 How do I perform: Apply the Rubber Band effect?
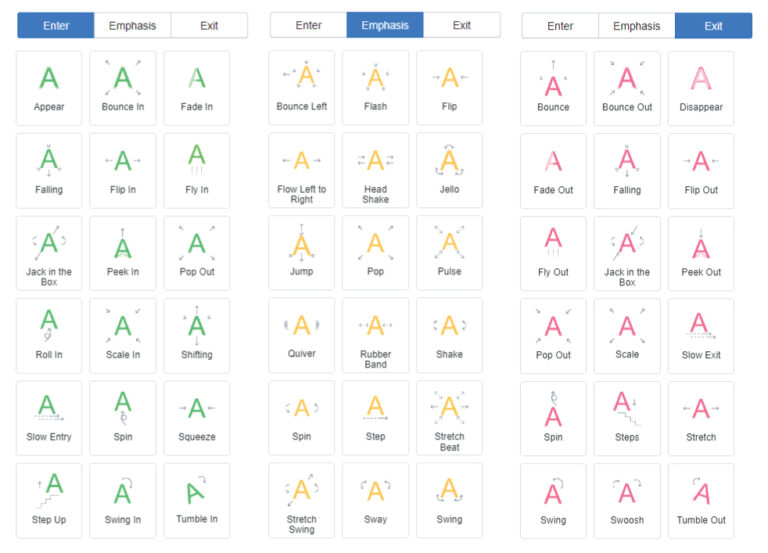tap(375, 335)
